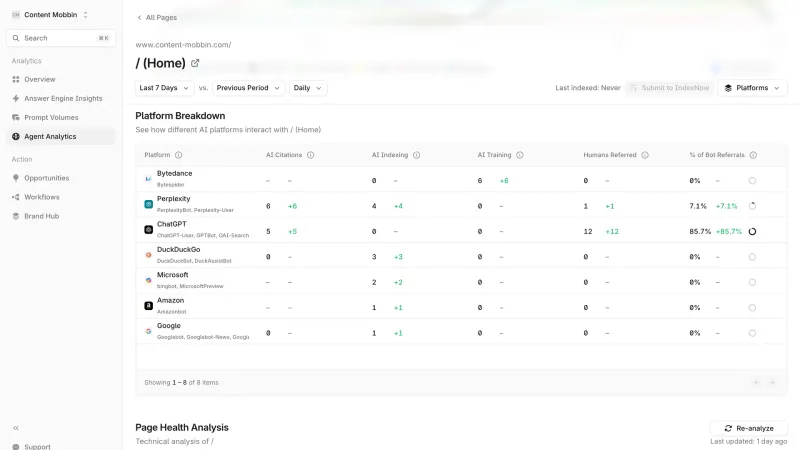The height and width of the screenshot is (450, 800).
Task: Click the Amazon row name
Action: 170,301
